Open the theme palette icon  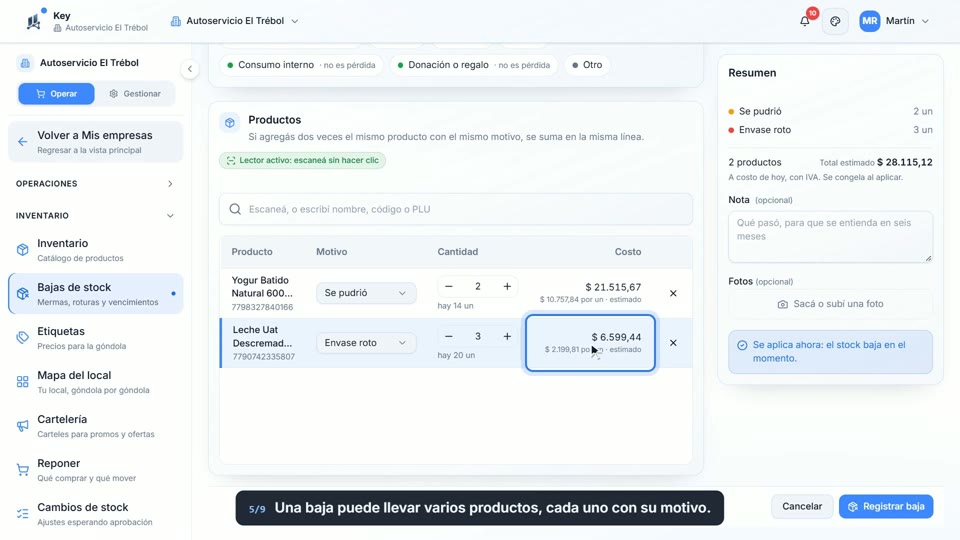[835, 21]
